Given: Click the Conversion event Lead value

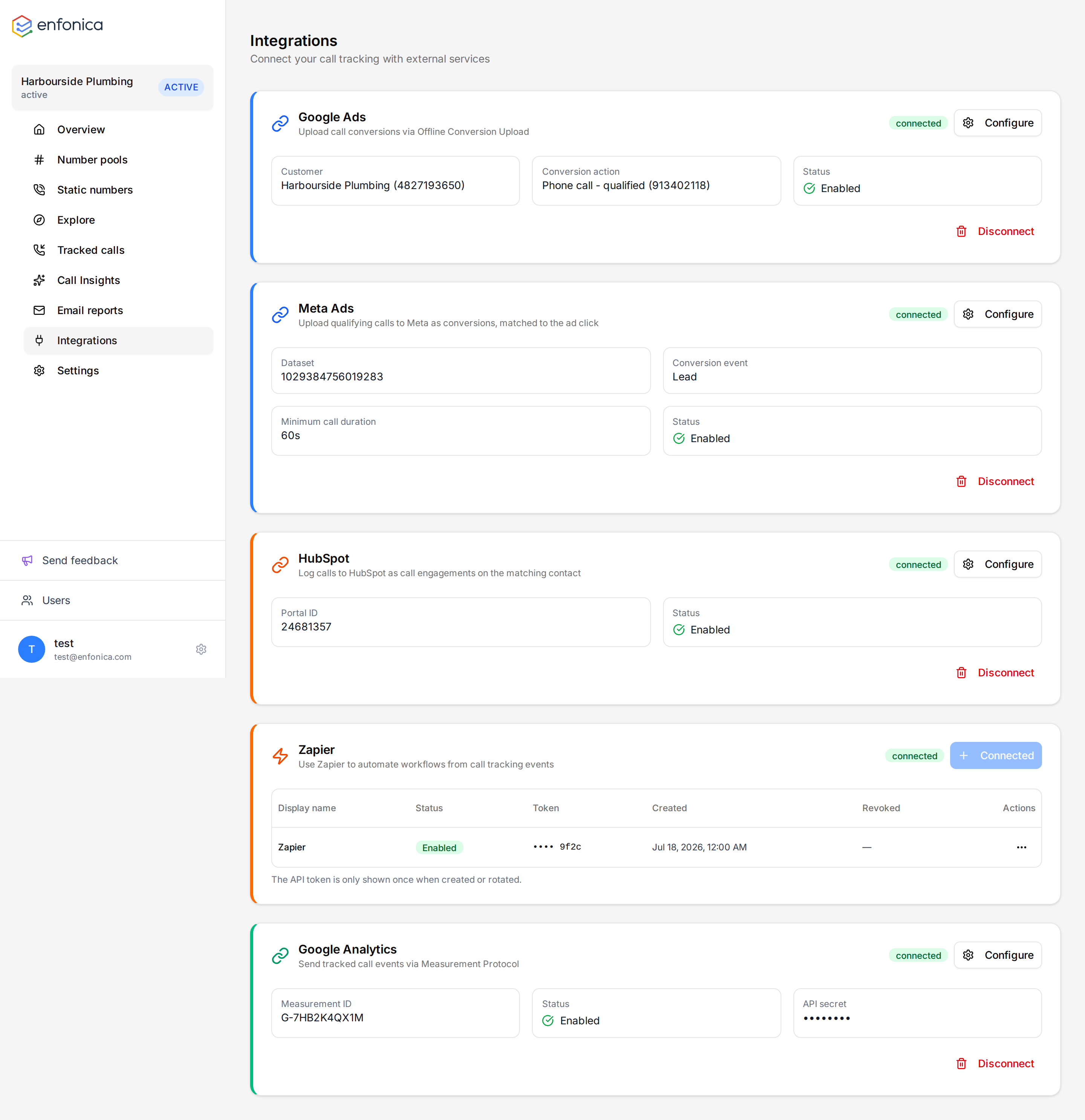Looking at the screenshot, I should point(684,377).
